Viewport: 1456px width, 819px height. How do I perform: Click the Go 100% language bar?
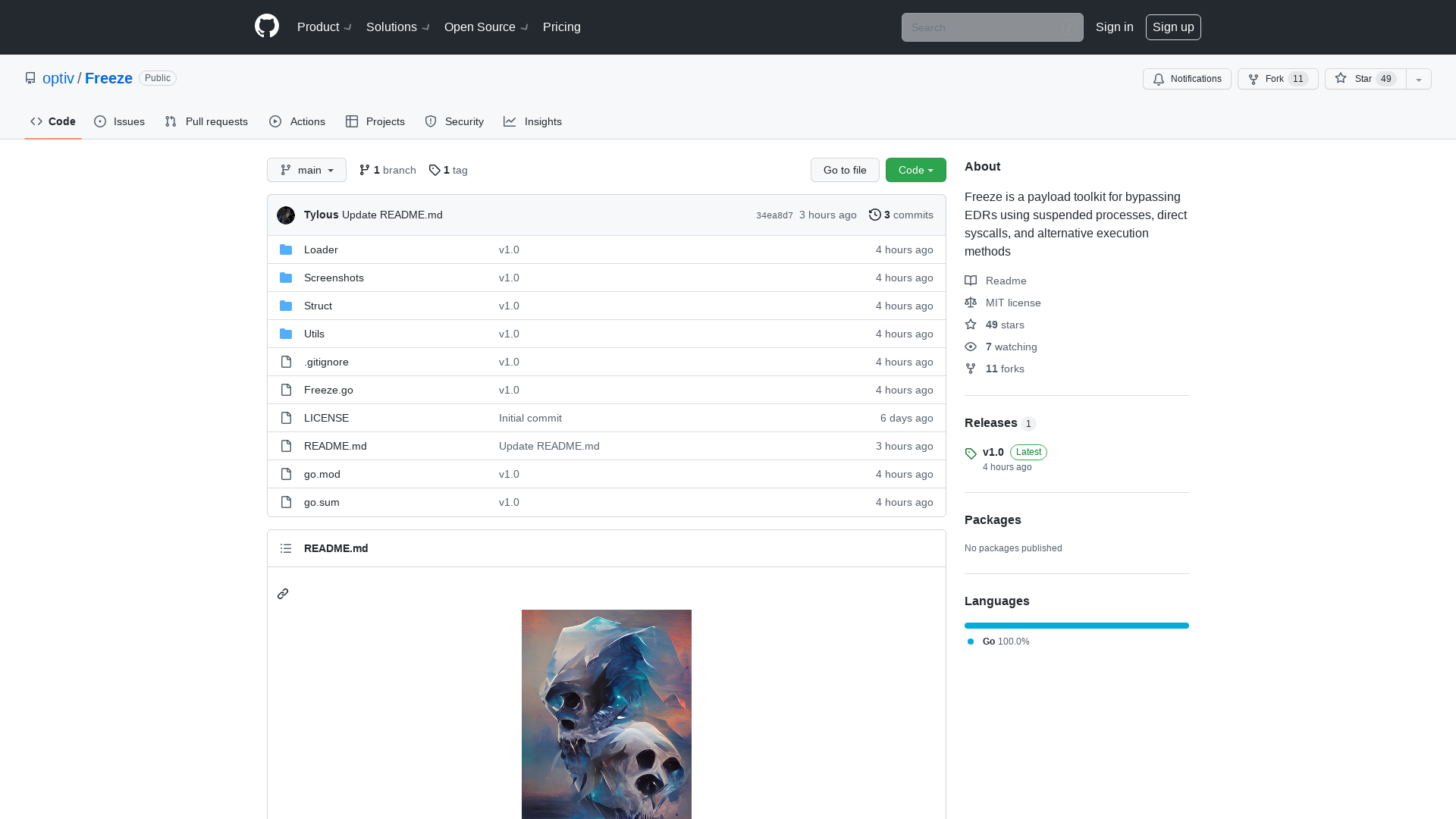coord(1076,626)
